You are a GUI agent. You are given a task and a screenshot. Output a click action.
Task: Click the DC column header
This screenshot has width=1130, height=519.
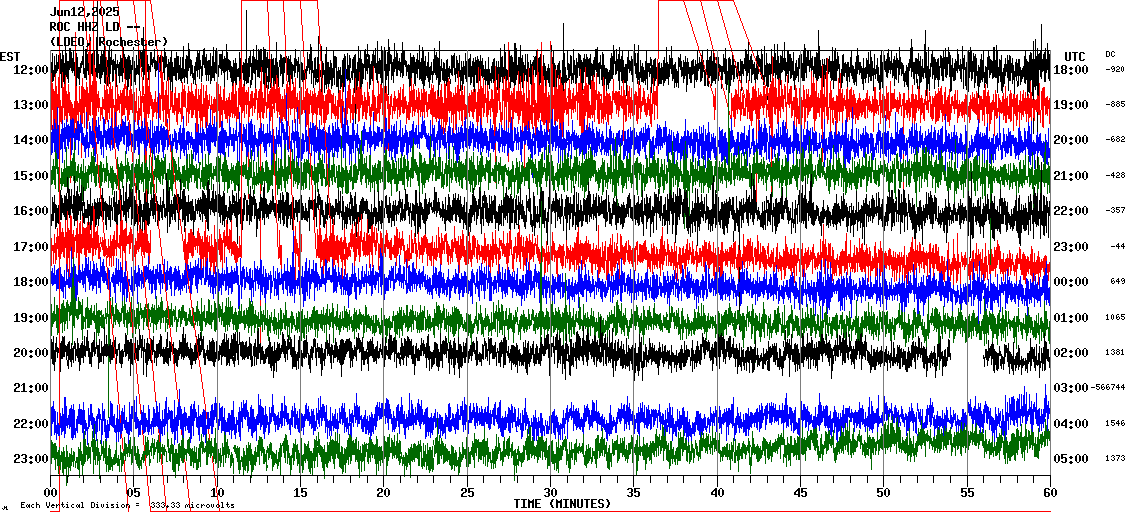pyautogui.click(x=1110, y=54)
